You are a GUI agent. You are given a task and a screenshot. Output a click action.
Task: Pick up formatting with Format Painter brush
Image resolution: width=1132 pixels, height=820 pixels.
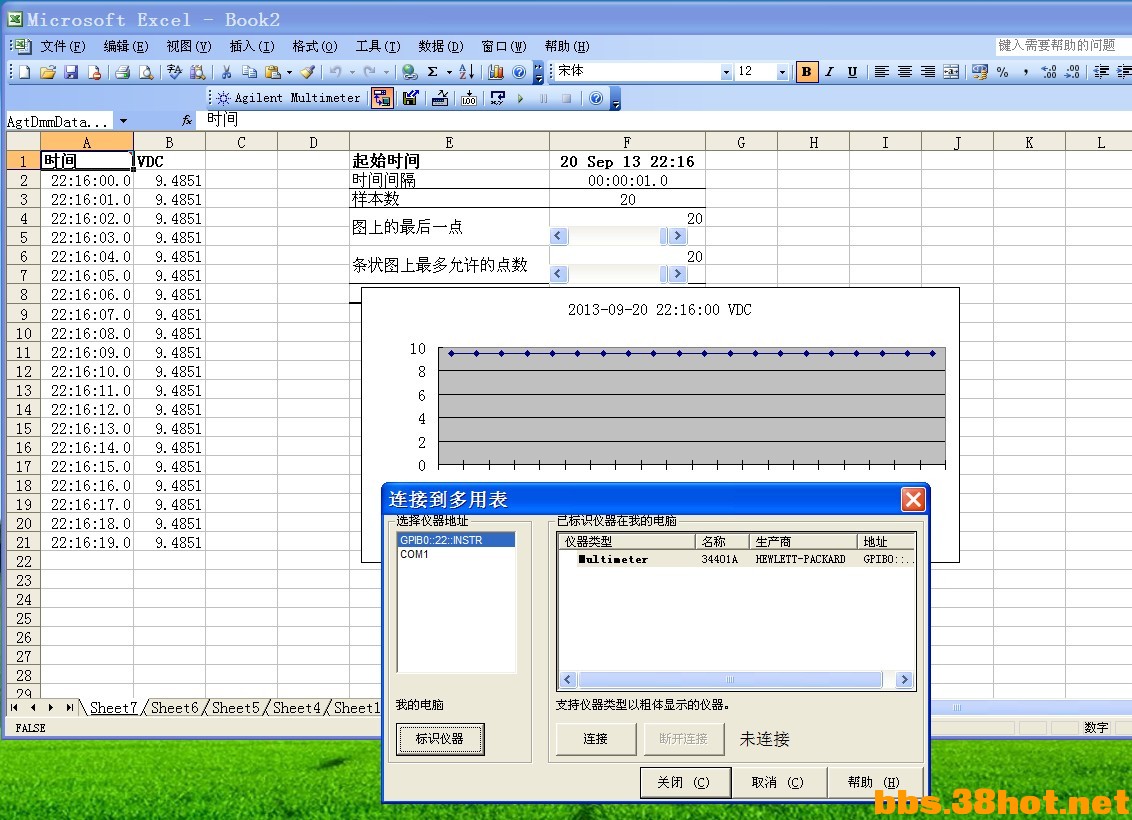point(308,71)
